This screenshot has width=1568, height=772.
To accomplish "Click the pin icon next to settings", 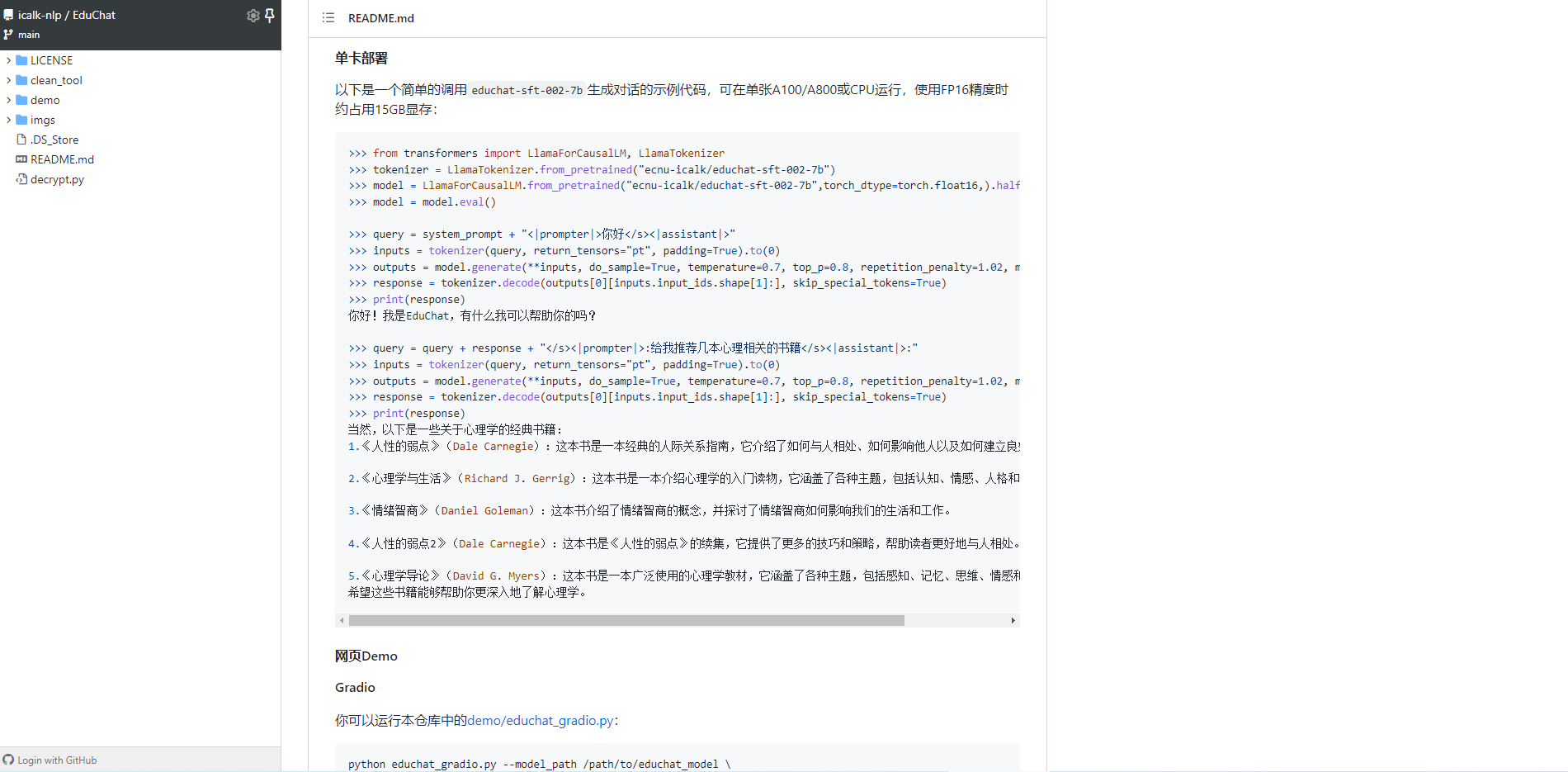I will click(x=270, y=15).
